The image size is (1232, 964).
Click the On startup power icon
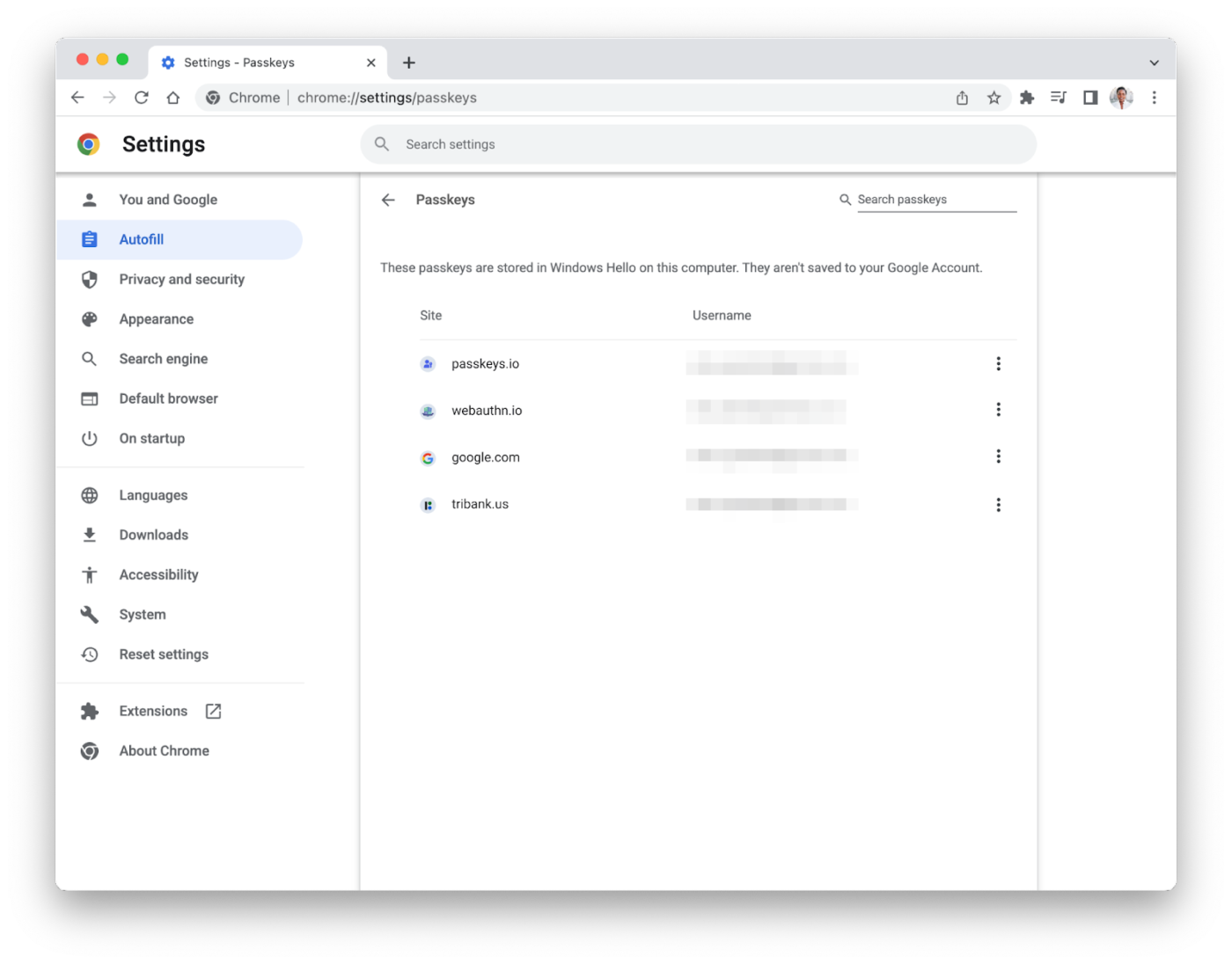point(90,438)
